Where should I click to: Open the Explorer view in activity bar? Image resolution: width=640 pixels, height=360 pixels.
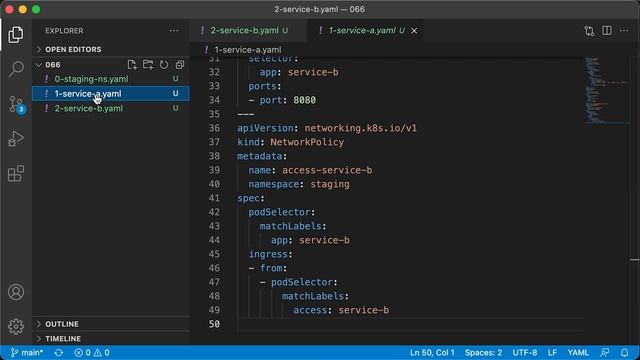pyautogui.click(x=16, y=35)
